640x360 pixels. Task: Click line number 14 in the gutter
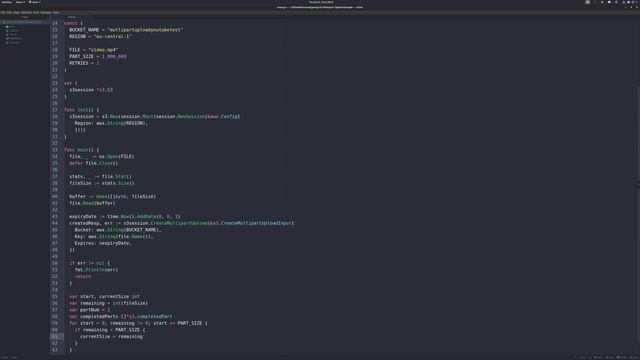[x=55, y=23]
